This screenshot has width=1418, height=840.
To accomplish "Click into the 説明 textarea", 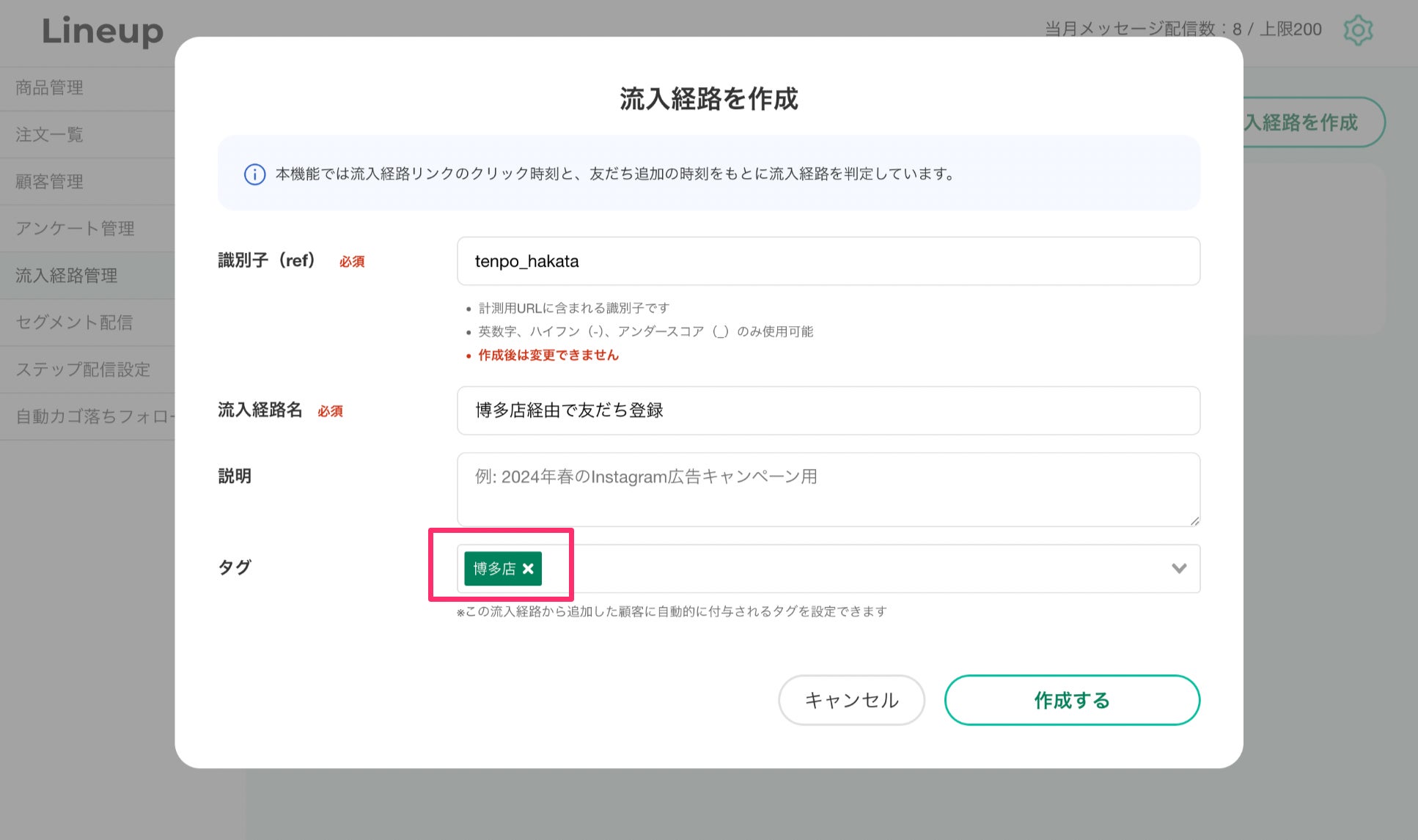I will pos(828,489).
